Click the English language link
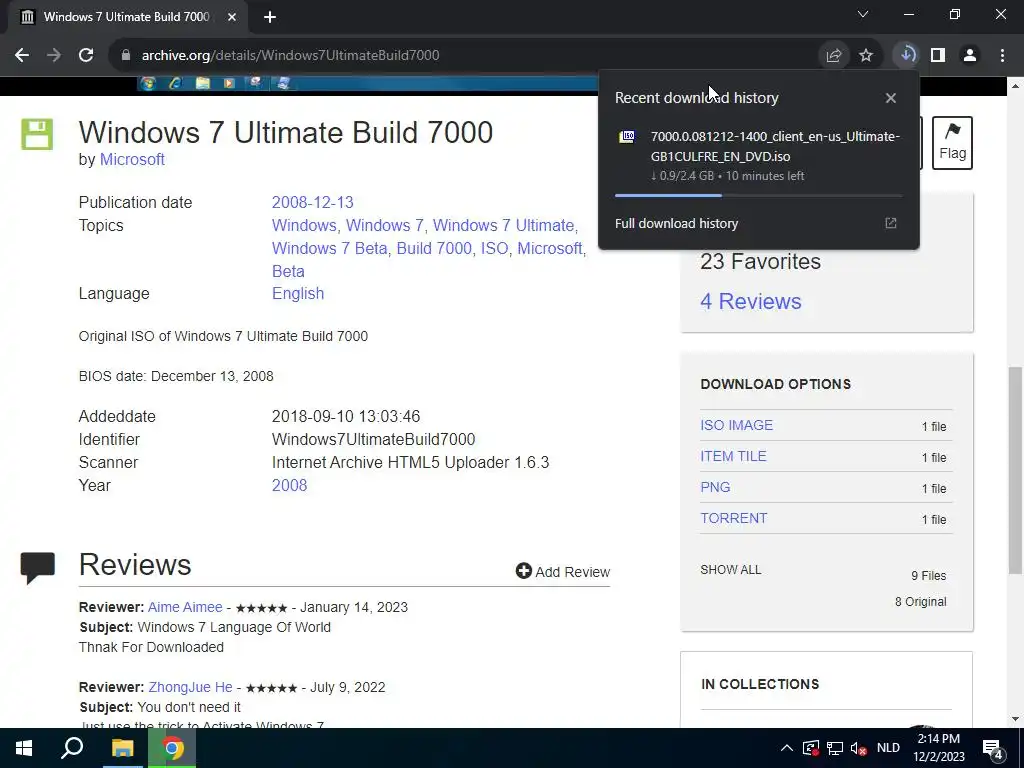1024x768 pixels. tap(298, 293)
